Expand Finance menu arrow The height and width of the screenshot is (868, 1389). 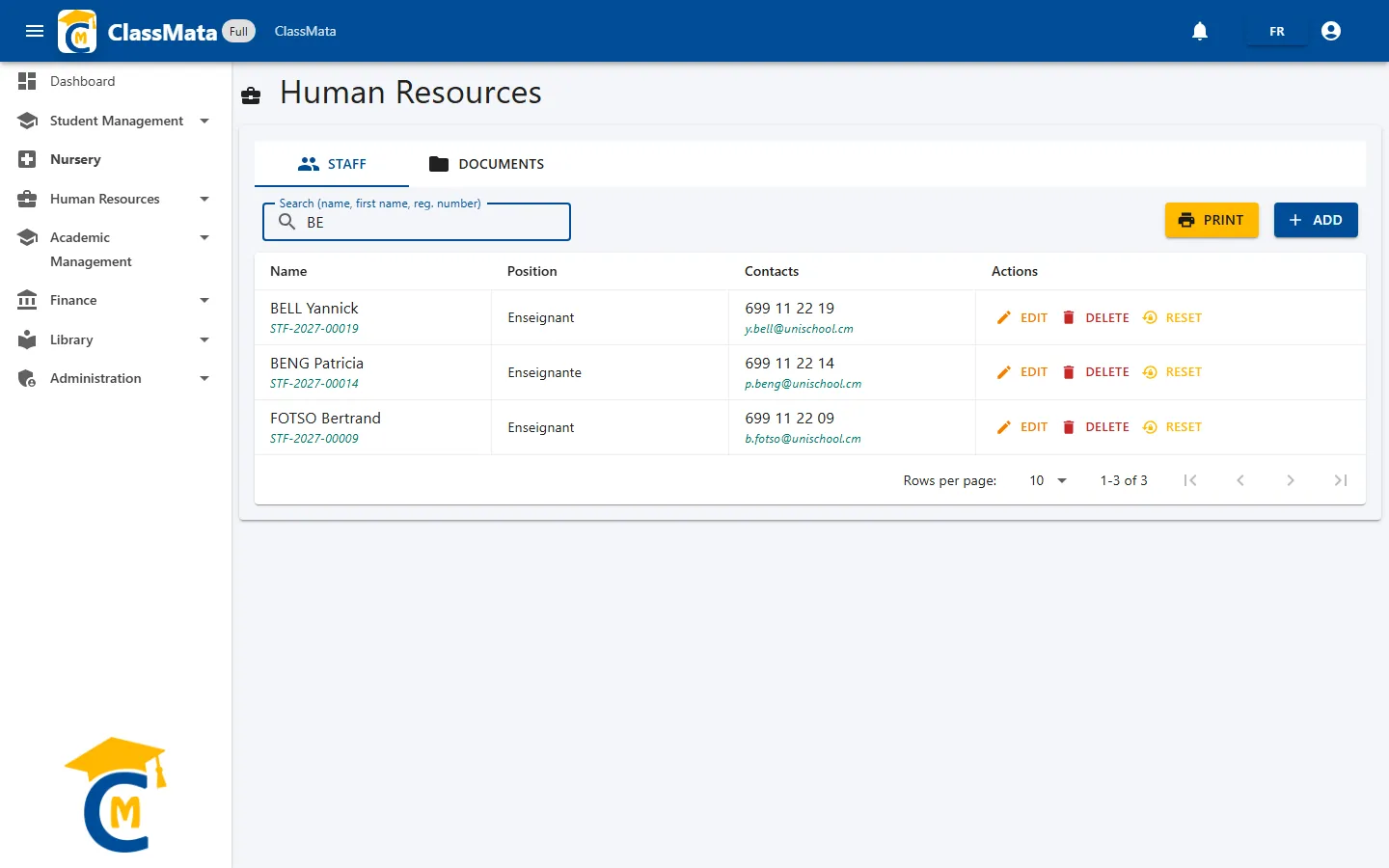[204, 300]
